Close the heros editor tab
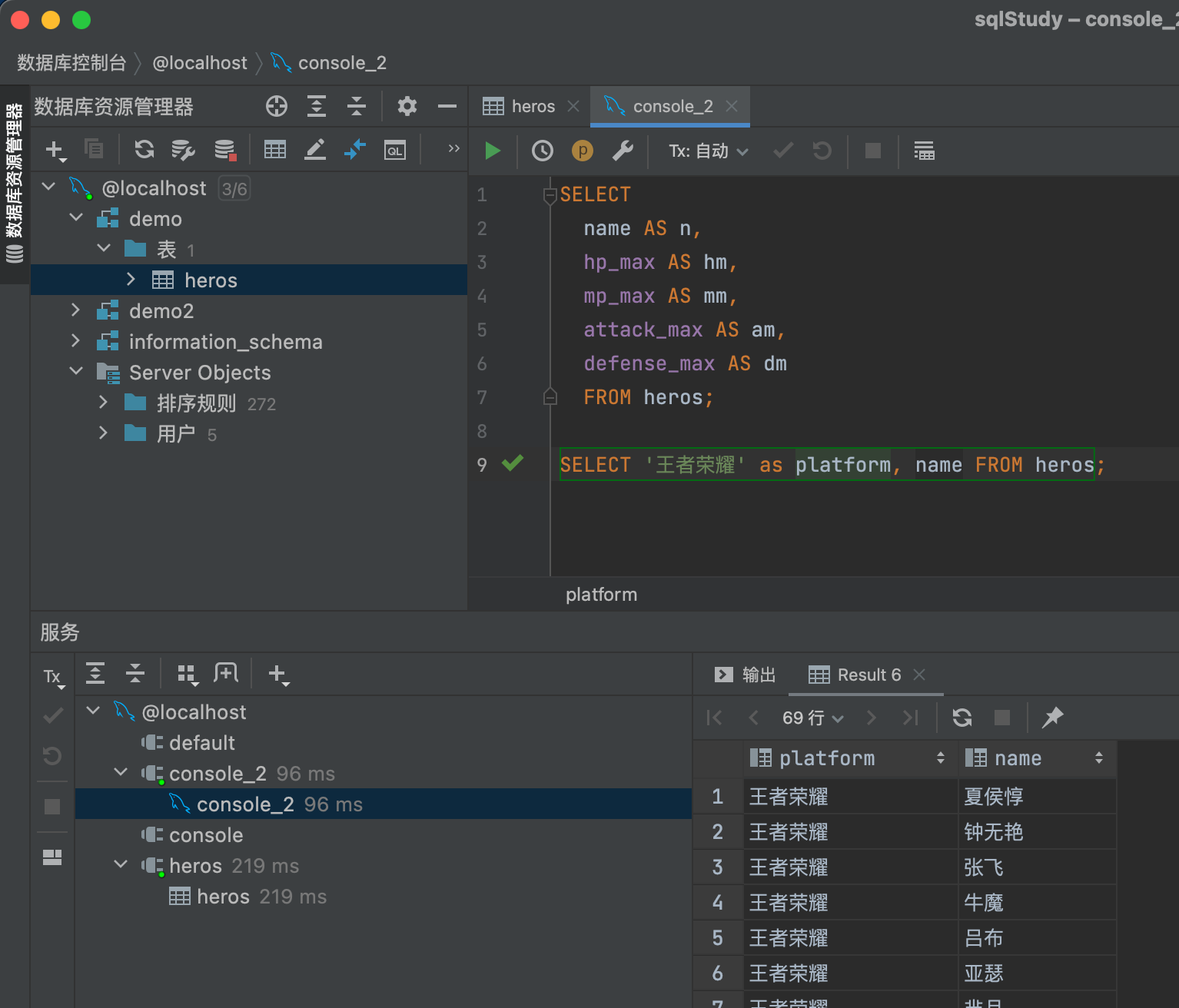This screenshot has width=1179, height=1008. click(573, 106)
